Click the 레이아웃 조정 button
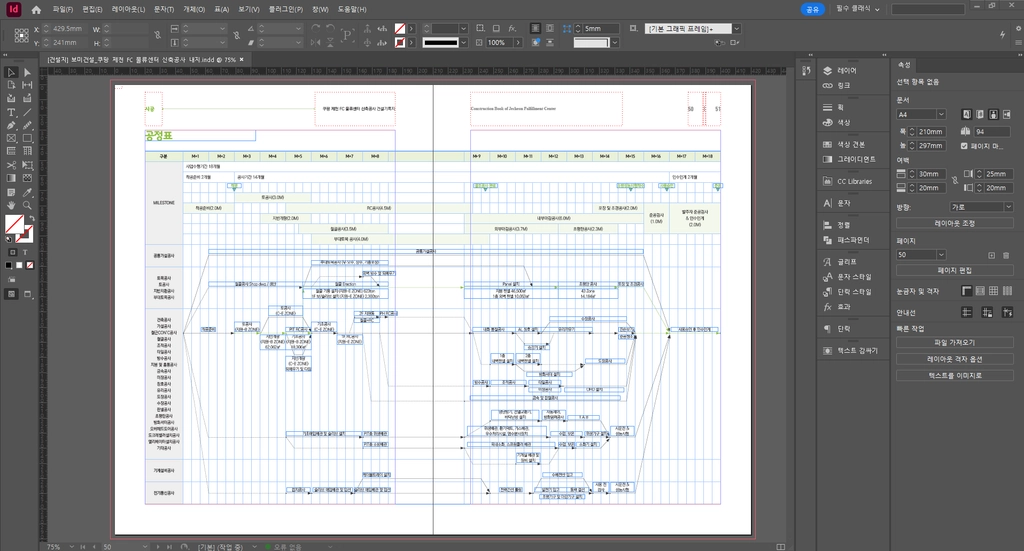The width and height of the screenshot is (1024, 551). [x=954, y=223]
